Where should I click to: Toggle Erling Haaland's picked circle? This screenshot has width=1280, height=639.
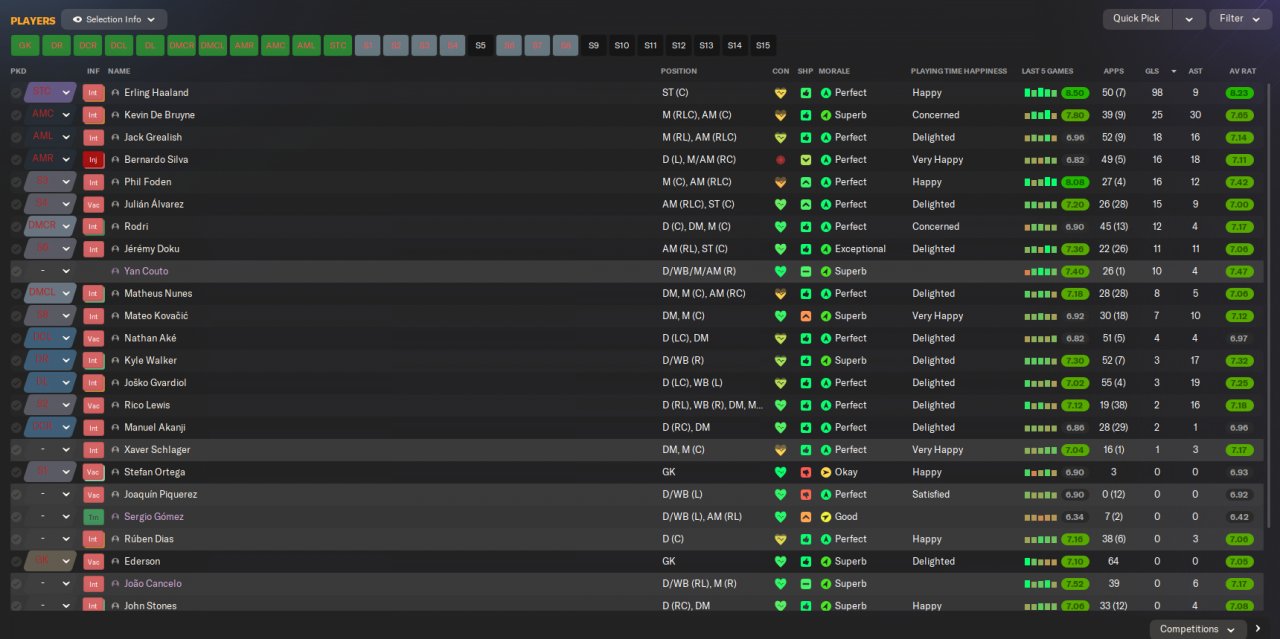(x=16, y=93)
